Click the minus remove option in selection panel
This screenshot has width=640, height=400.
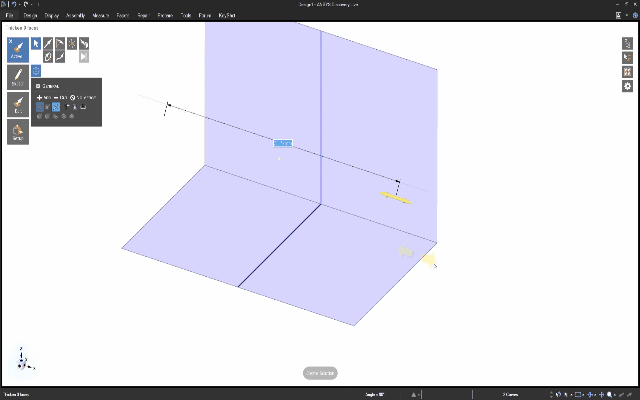[60, 98]
